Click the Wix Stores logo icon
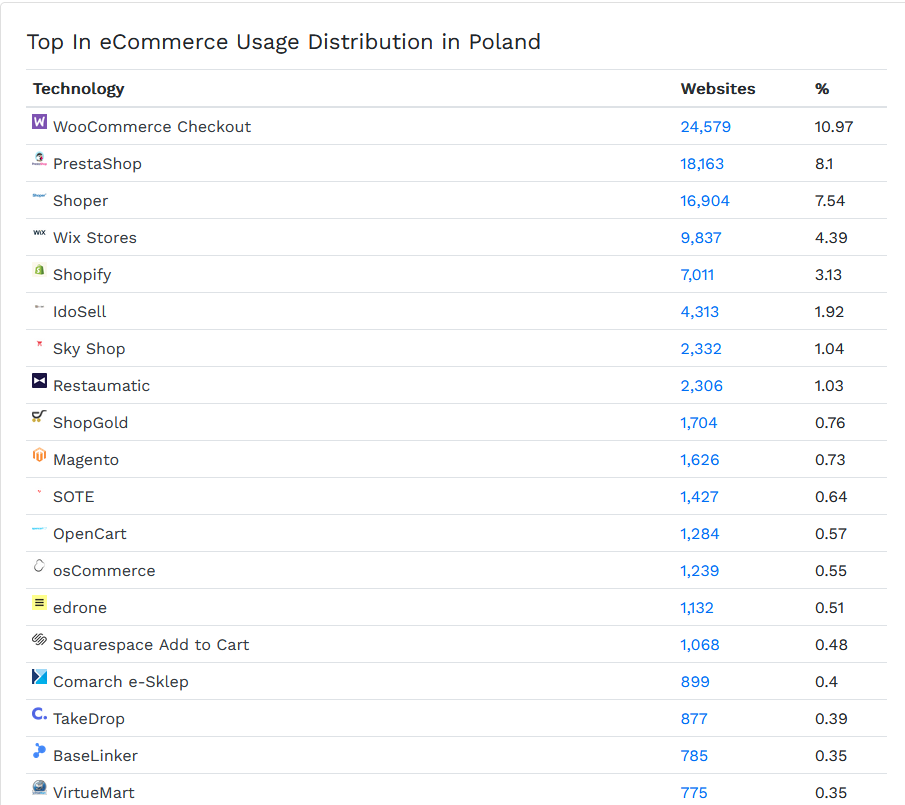The height and width of the screenshot is (805, 905). 39,233
